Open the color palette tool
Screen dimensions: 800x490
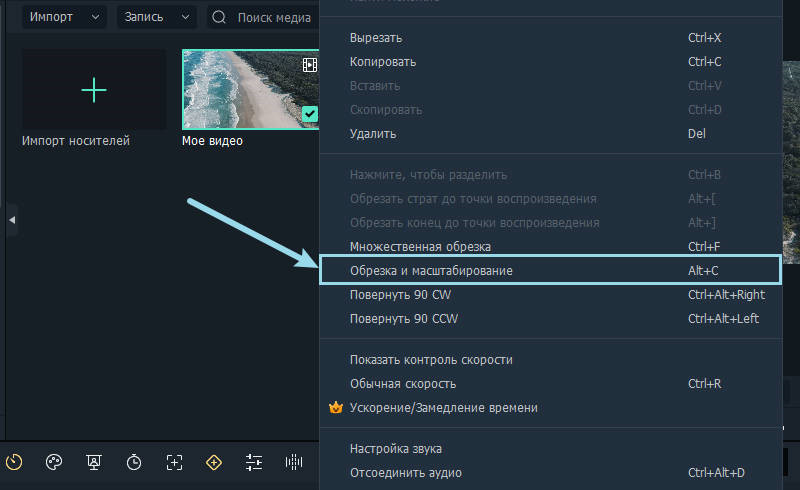click(54, 462)
